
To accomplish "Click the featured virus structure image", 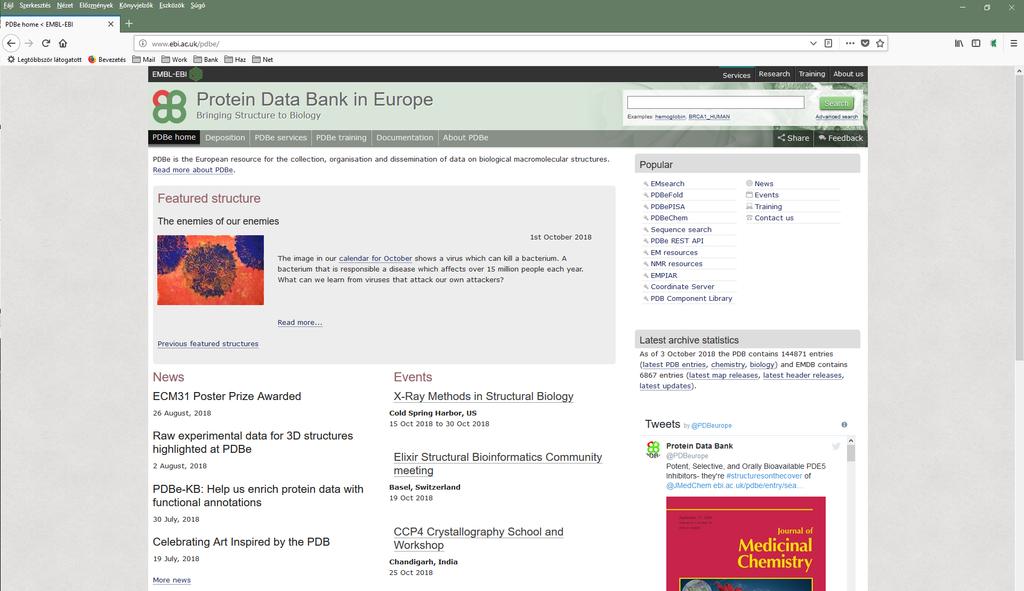I will pyautogui.click(x=210, y=270).
